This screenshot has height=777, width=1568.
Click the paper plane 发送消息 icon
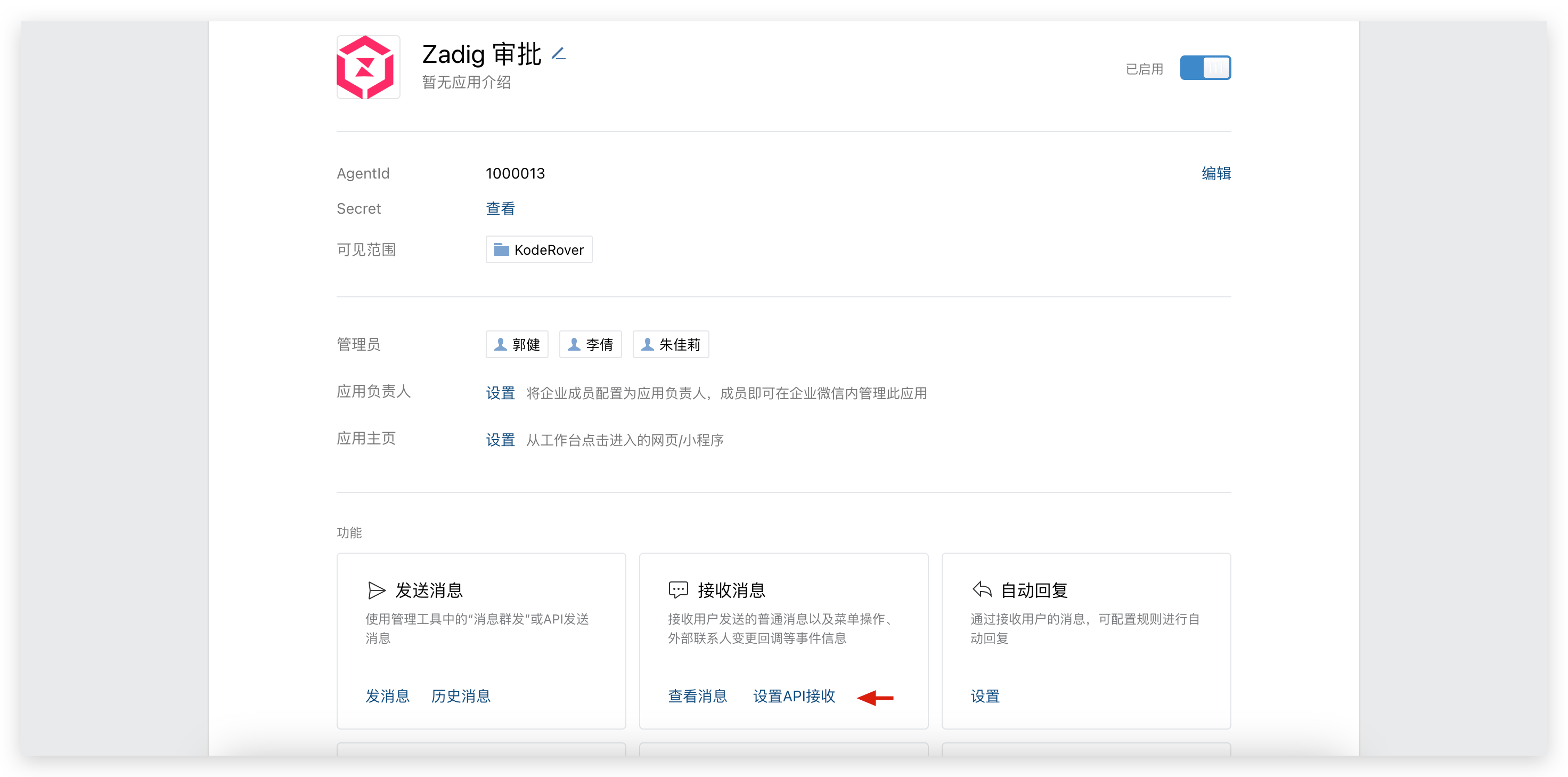pyautogui.click(x=377, y=590)
